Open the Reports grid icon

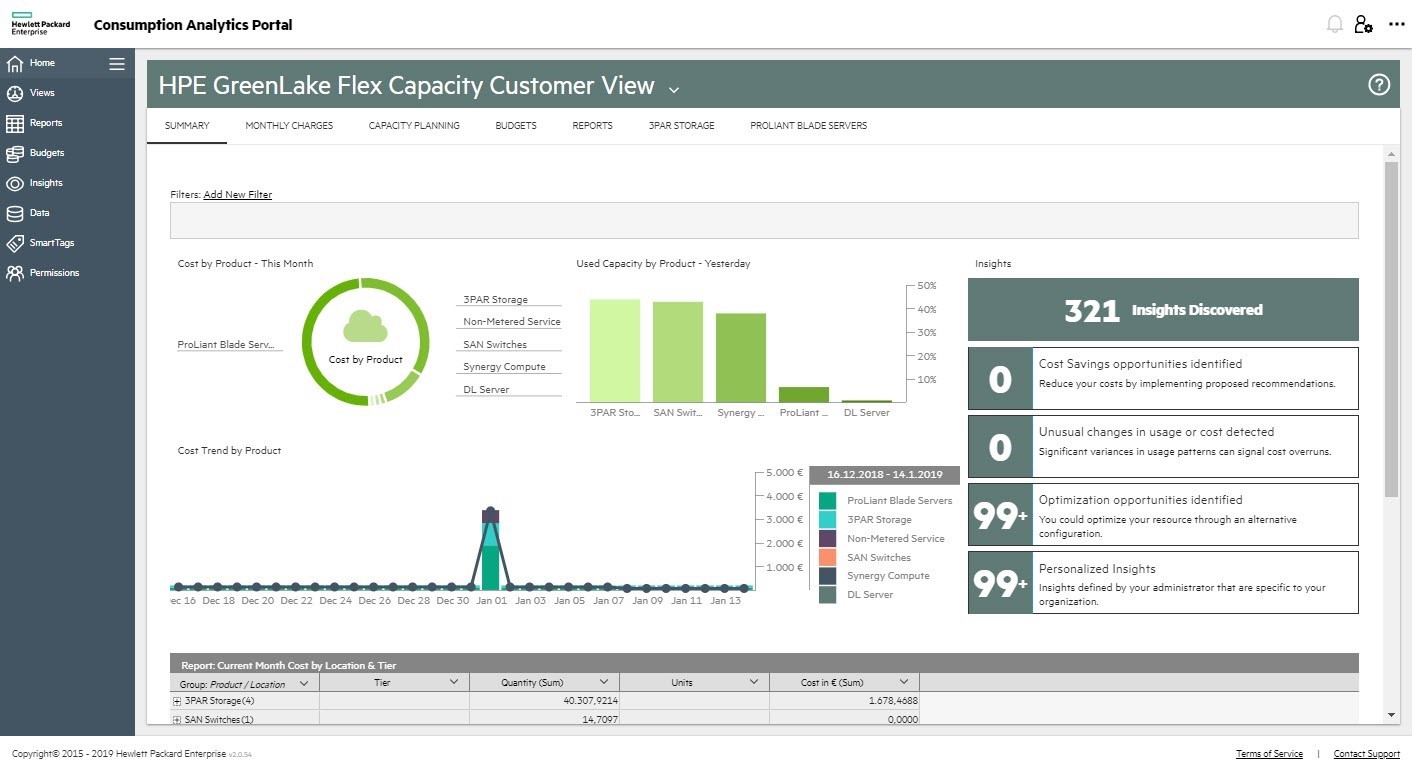click(x=15, y=124)
